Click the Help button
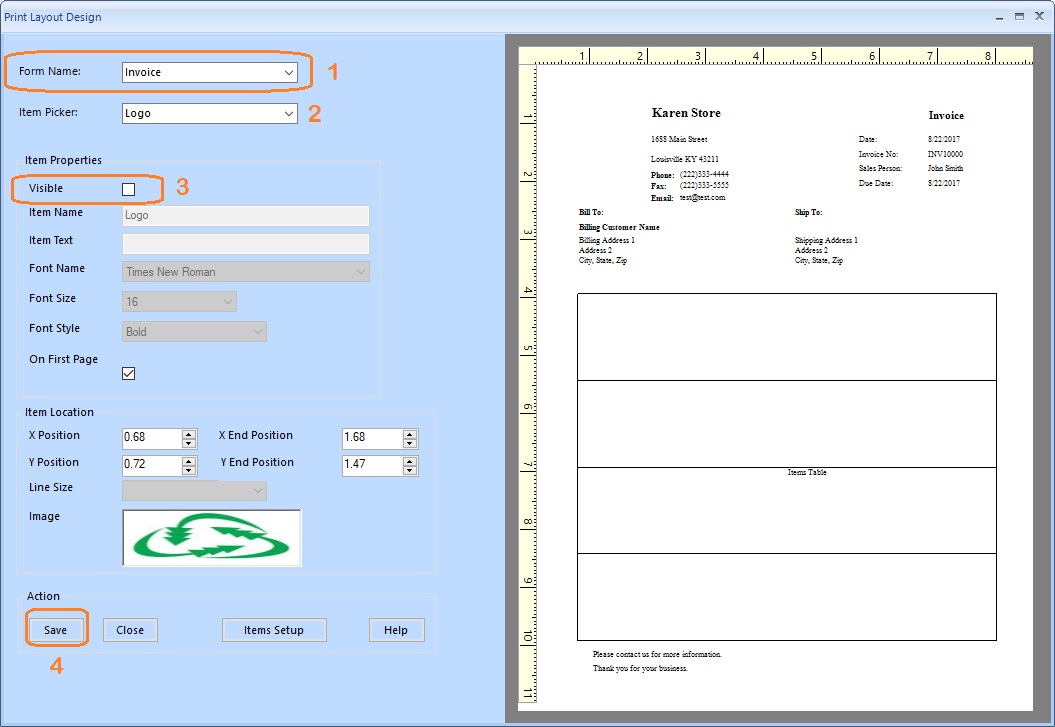The height and width of the screenshot is (727, 1055). [x=396, y=630]
